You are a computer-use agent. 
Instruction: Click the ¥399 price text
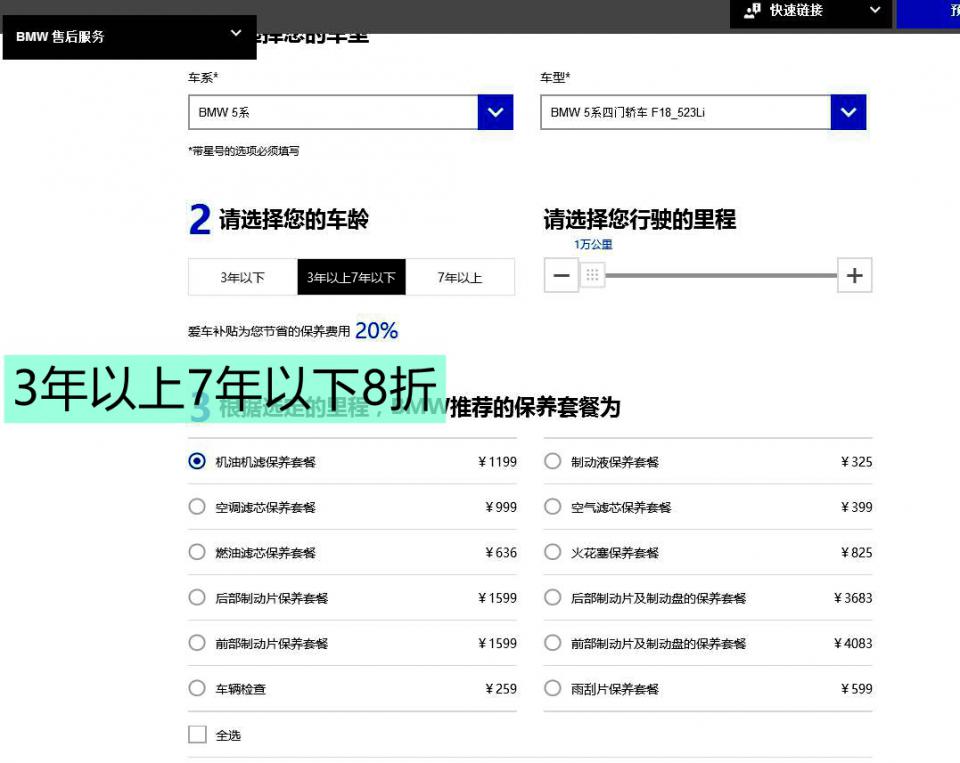(x=857, y=507)
